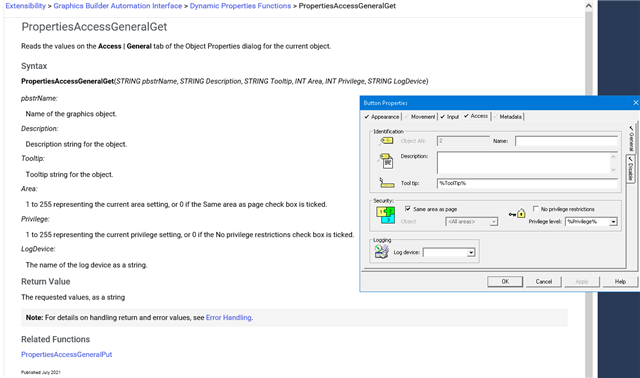Click Cancel in Button Properties dialog
This screenshot has width=640, height=378.
tap(543, 282)
